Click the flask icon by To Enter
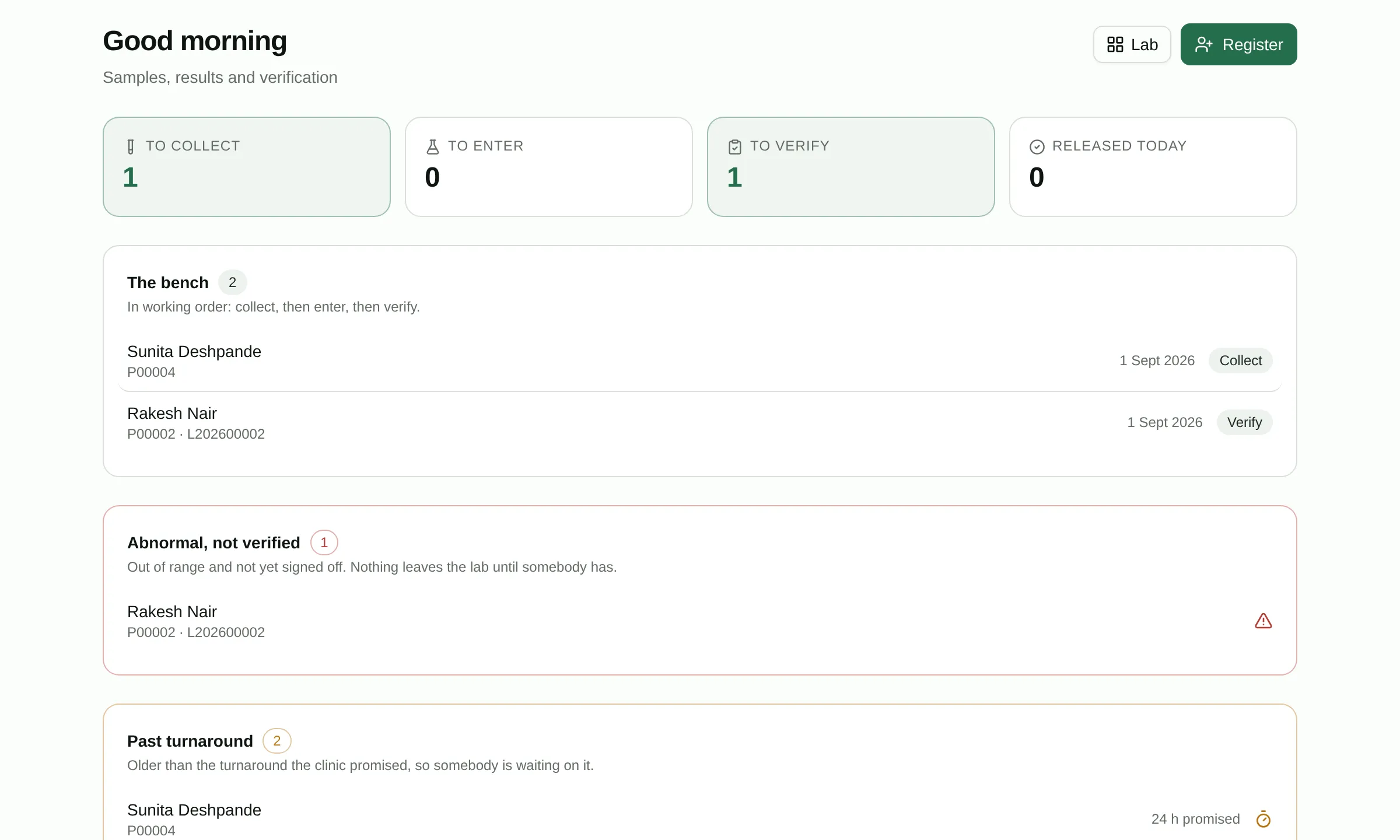The width and height of the screenshot is (1400, 840). [x=433, y=146]
